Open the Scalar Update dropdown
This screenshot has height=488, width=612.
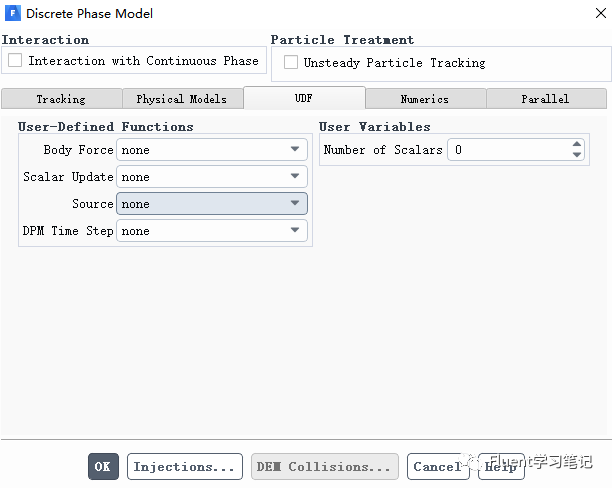click(212, 176)
